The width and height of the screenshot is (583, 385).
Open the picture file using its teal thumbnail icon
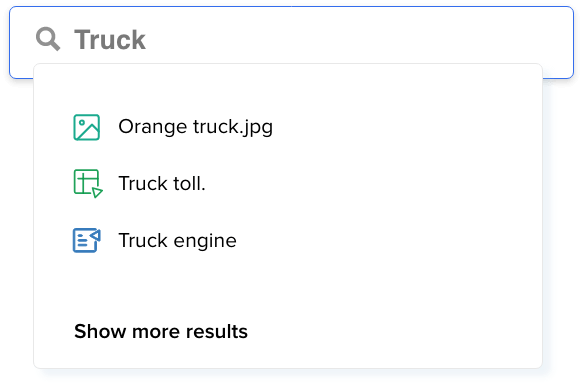[x=87, y=127]
